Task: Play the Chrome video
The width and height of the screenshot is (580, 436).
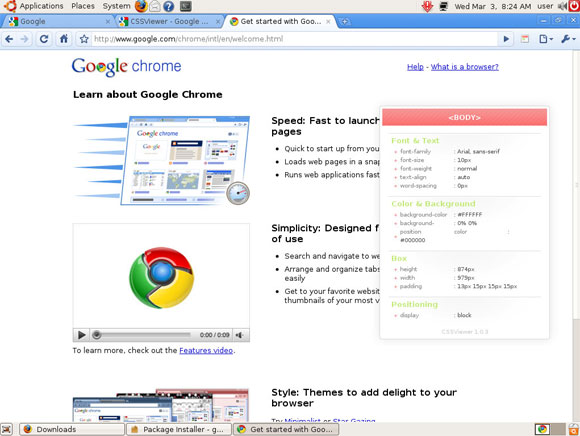Action: tap(81, 335)
